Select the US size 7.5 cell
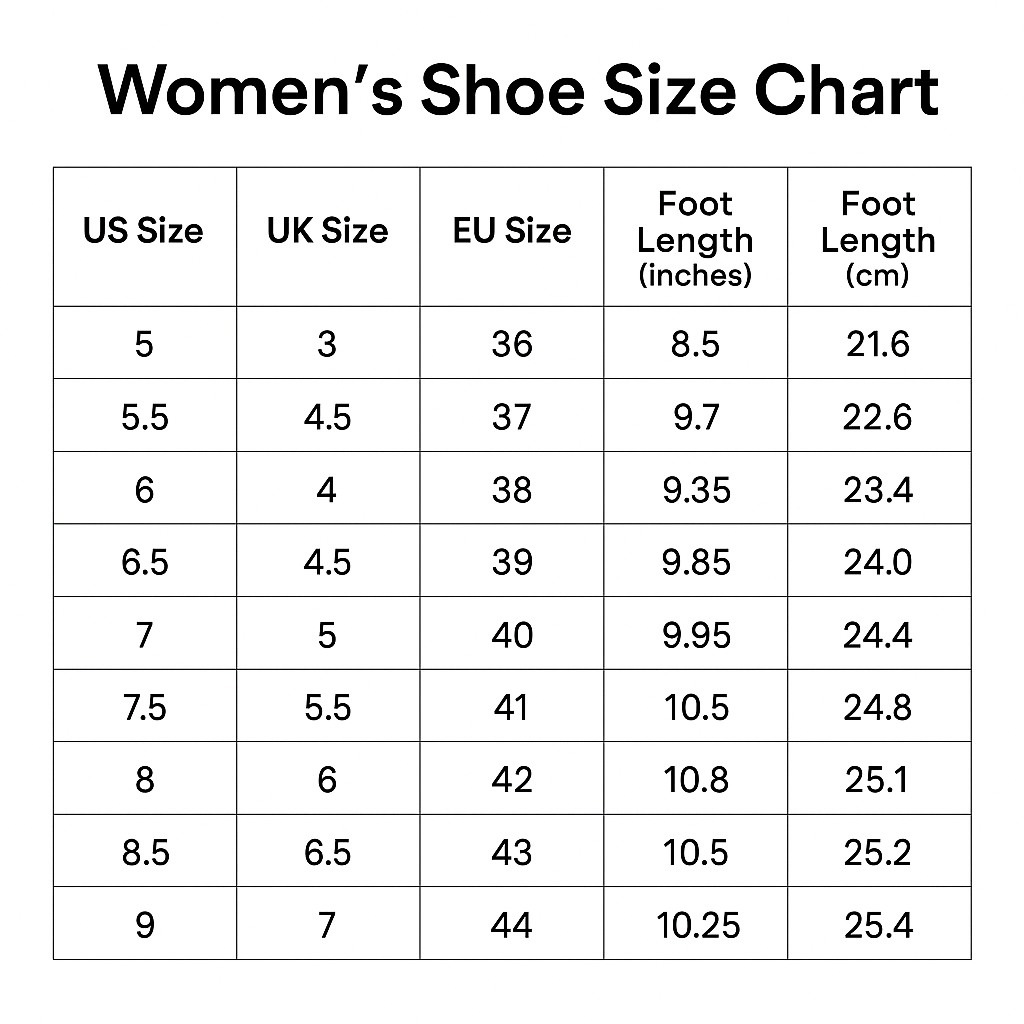Viewport: 1024px width, 1024px height. click(145, 708)
